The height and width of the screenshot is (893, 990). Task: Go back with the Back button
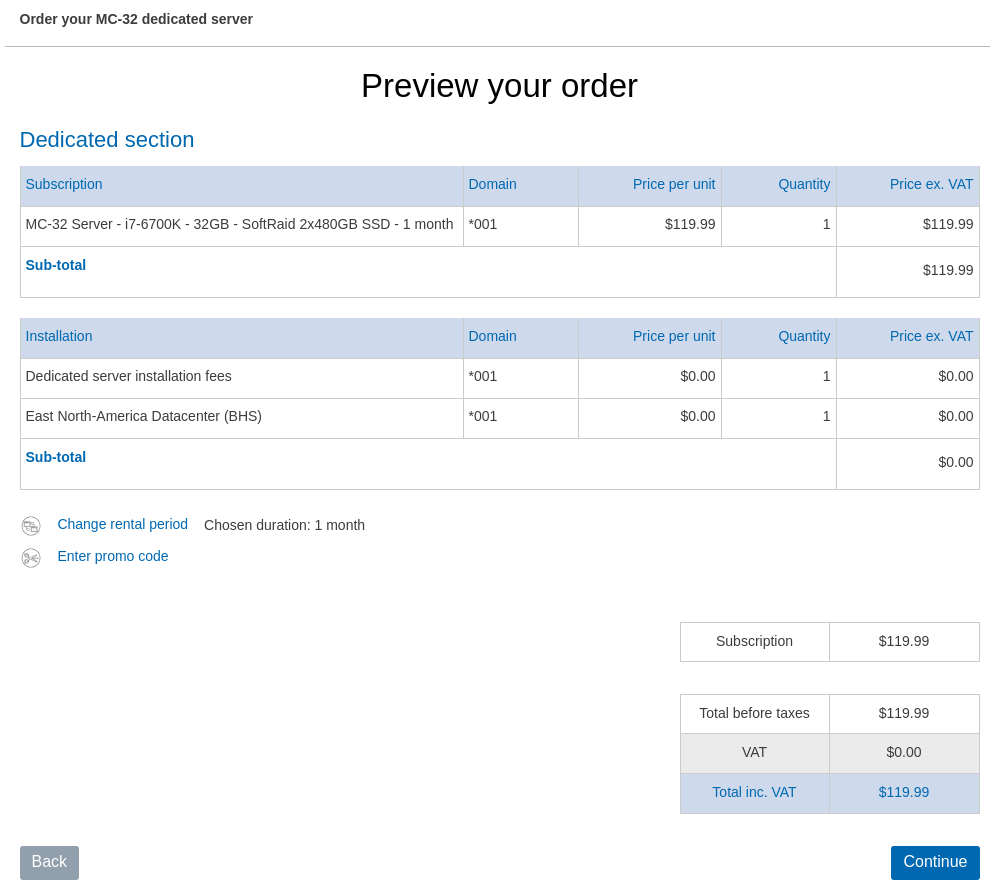click(x=49, y=863)
